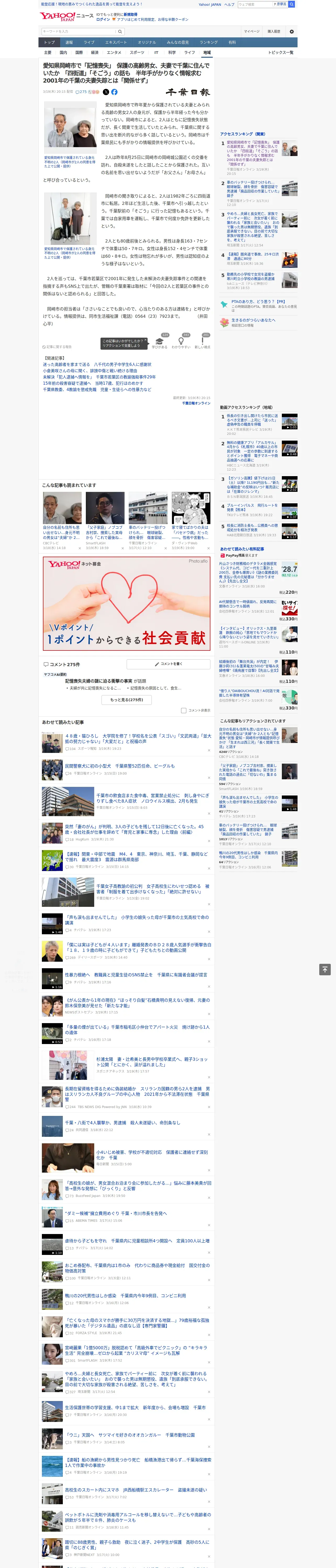Viewport: 336px width, 1568px height.
Task: Click the first elderly couple photo in the article
Action: click(x=70, y=127)
